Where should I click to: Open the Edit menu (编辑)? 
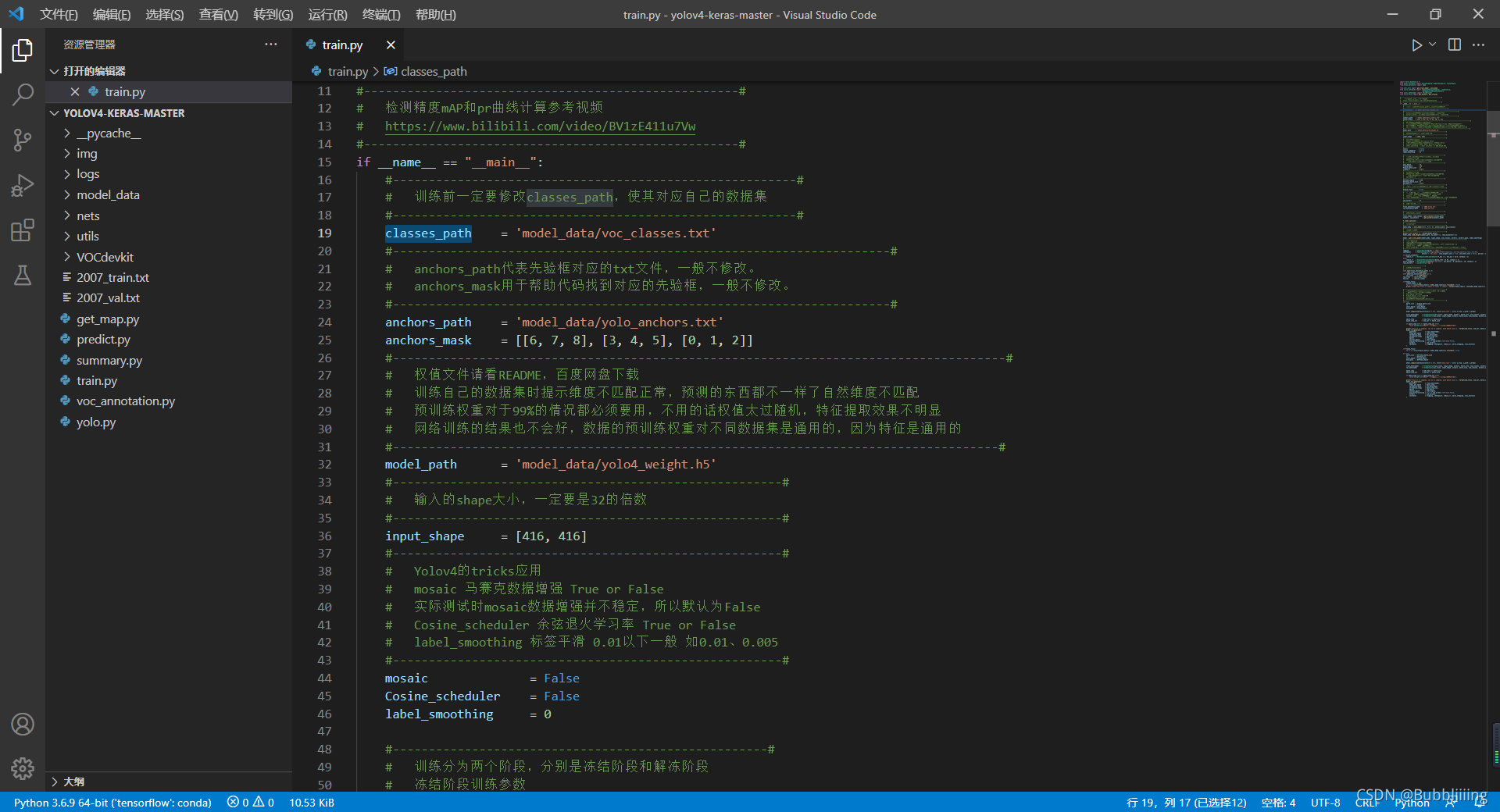[x=112, y=14]
